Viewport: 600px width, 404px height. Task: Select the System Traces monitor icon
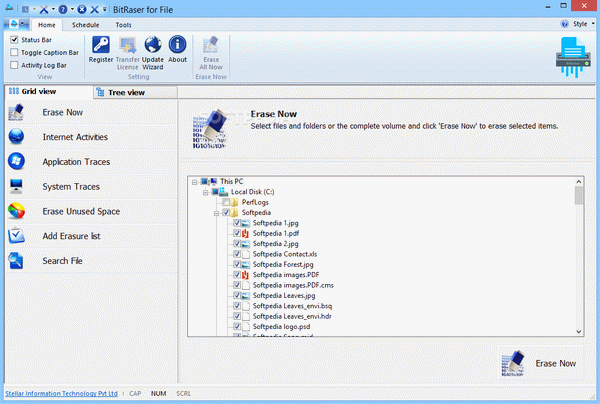pyautogui.click(x=16, y=186)
